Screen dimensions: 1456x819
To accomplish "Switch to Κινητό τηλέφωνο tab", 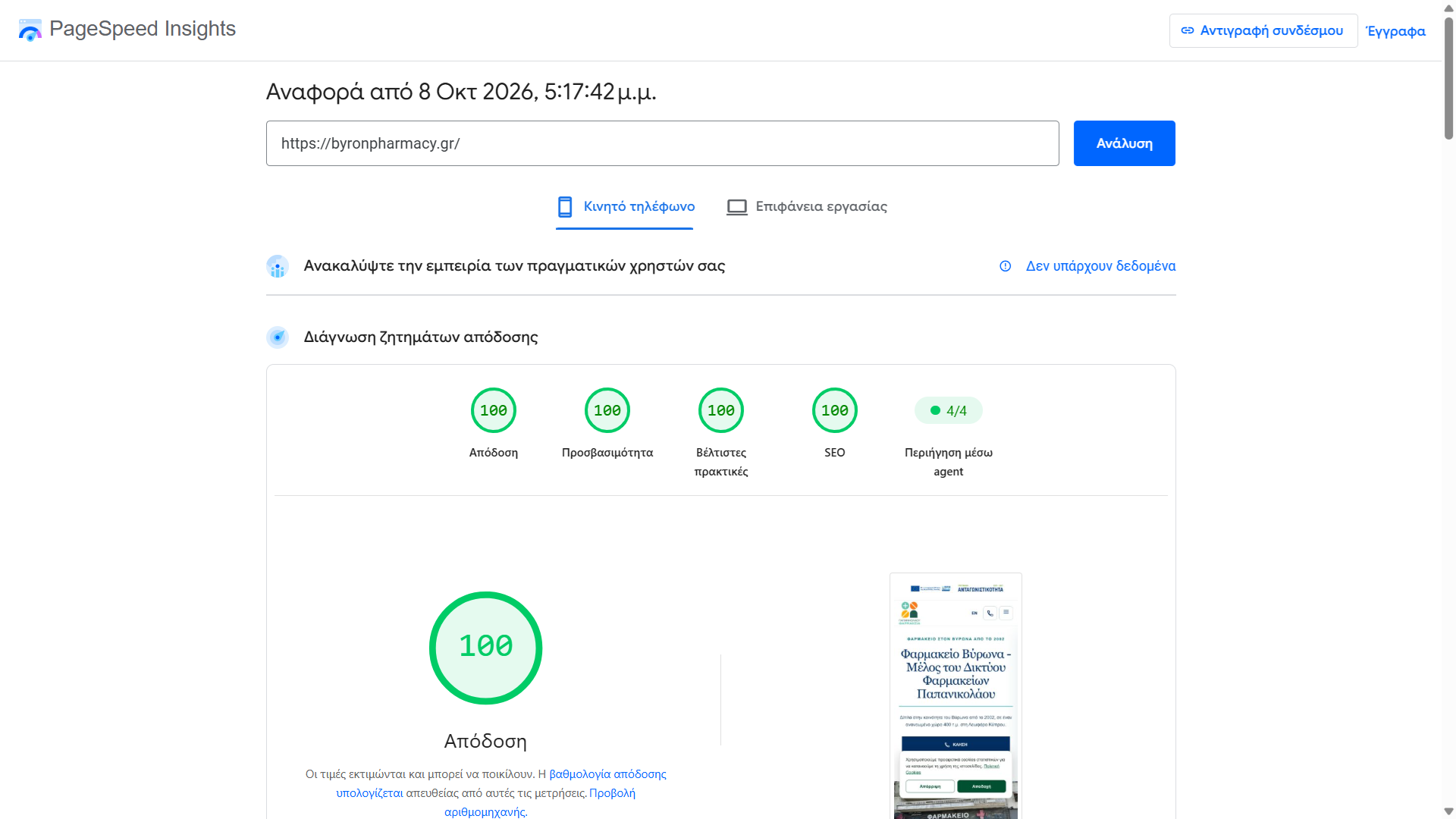I will (x=625, y=207).
